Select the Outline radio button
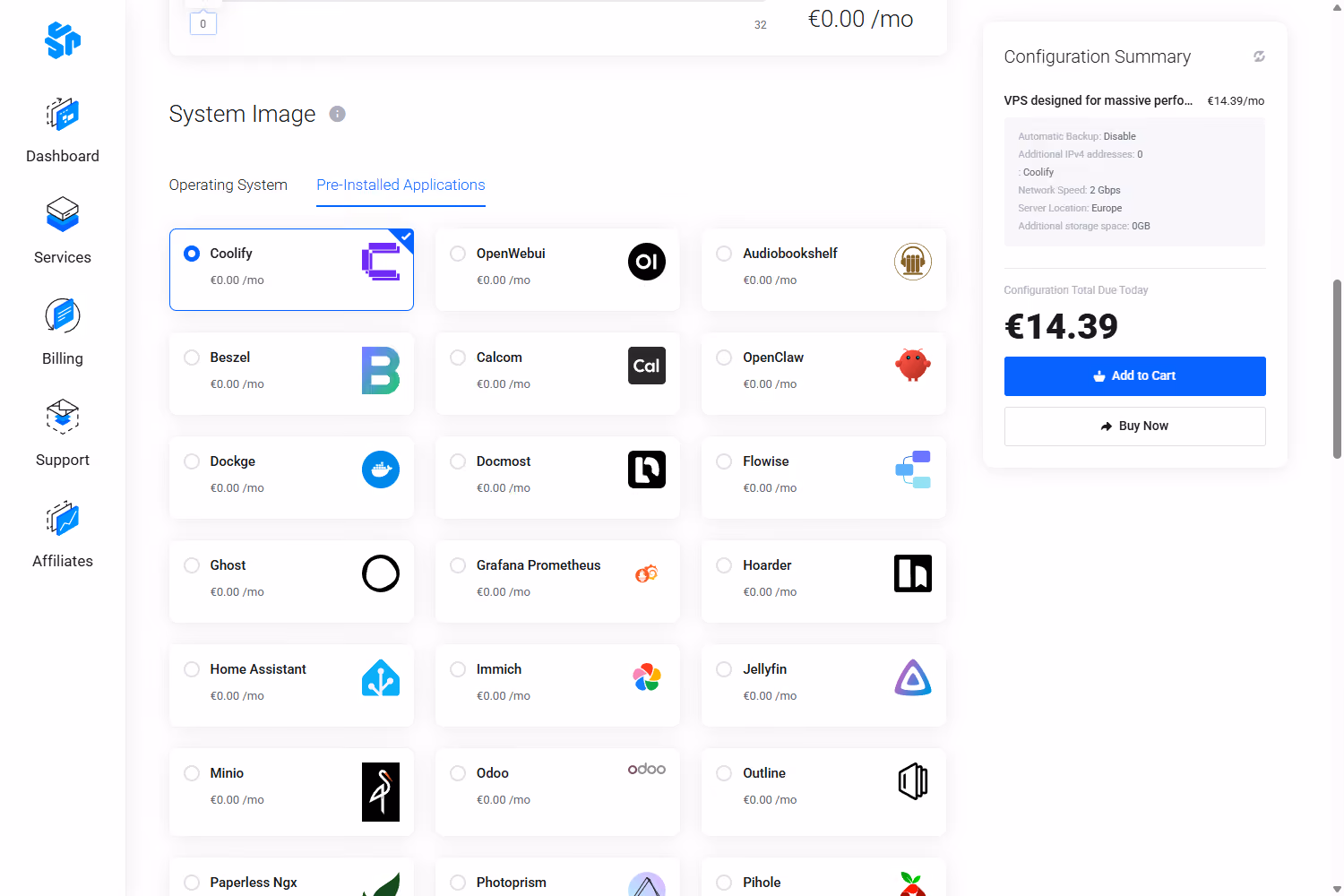Screen dimensions: 1344x896 pos(724,773)
